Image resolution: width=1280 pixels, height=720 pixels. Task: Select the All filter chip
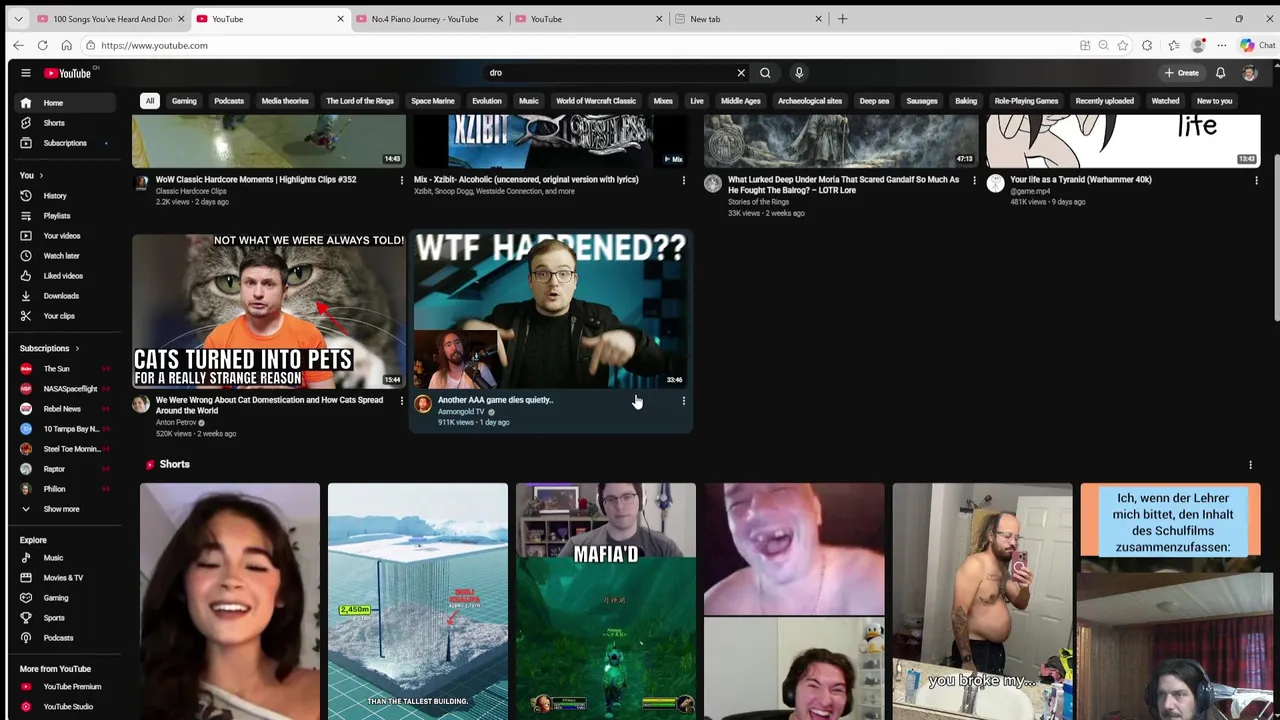point(149,101)
